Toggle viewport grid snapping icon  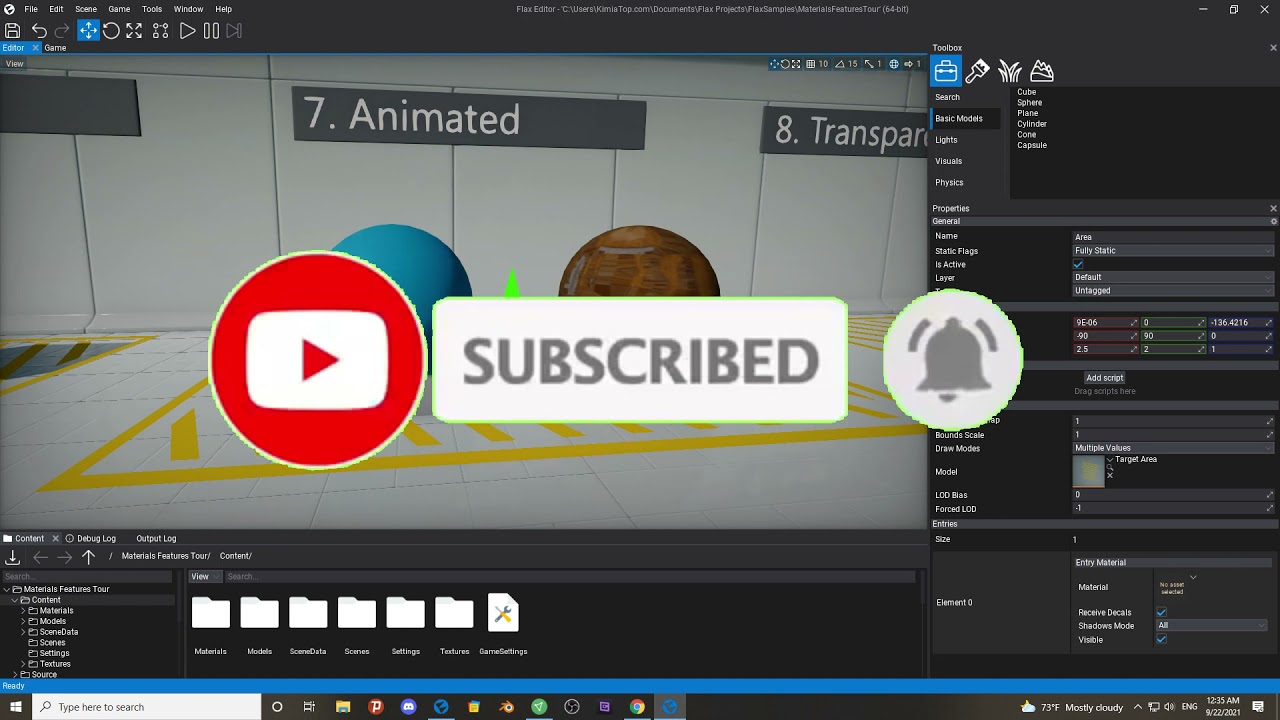811,64
